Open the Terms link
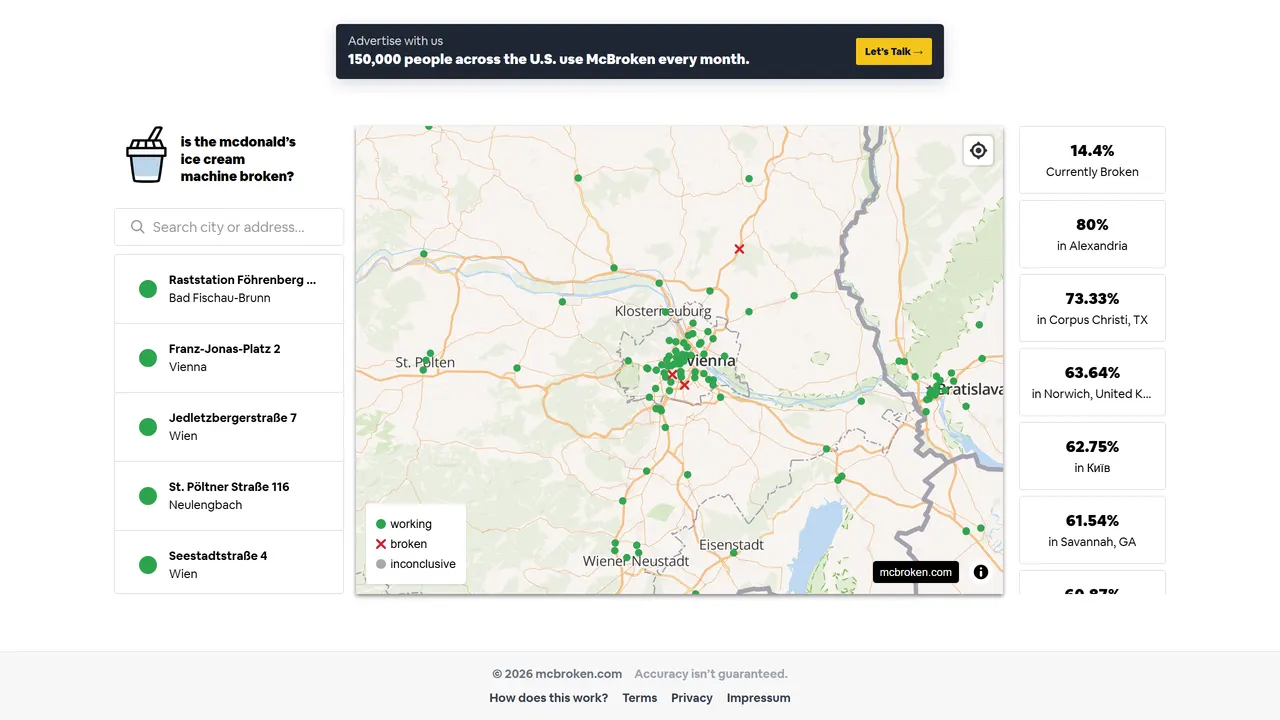The width and height of the screenshot is (1280, 720). (640, 698)
